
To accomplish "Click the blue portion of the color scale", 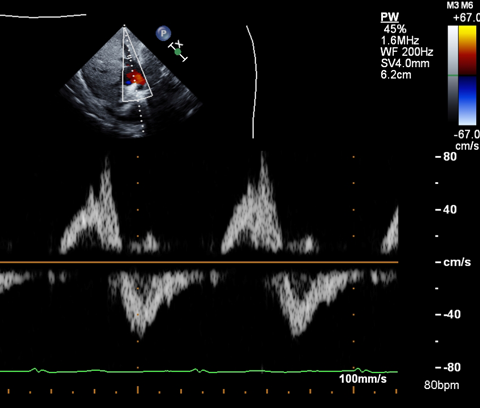I will [x=467, y=100].
